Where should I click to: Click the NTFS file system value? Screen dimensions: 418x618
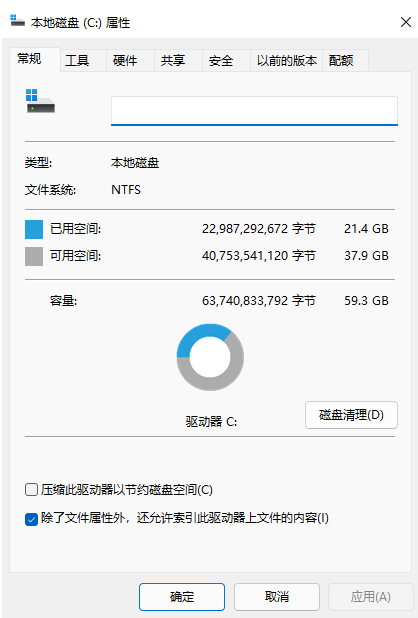click(126, 190)
